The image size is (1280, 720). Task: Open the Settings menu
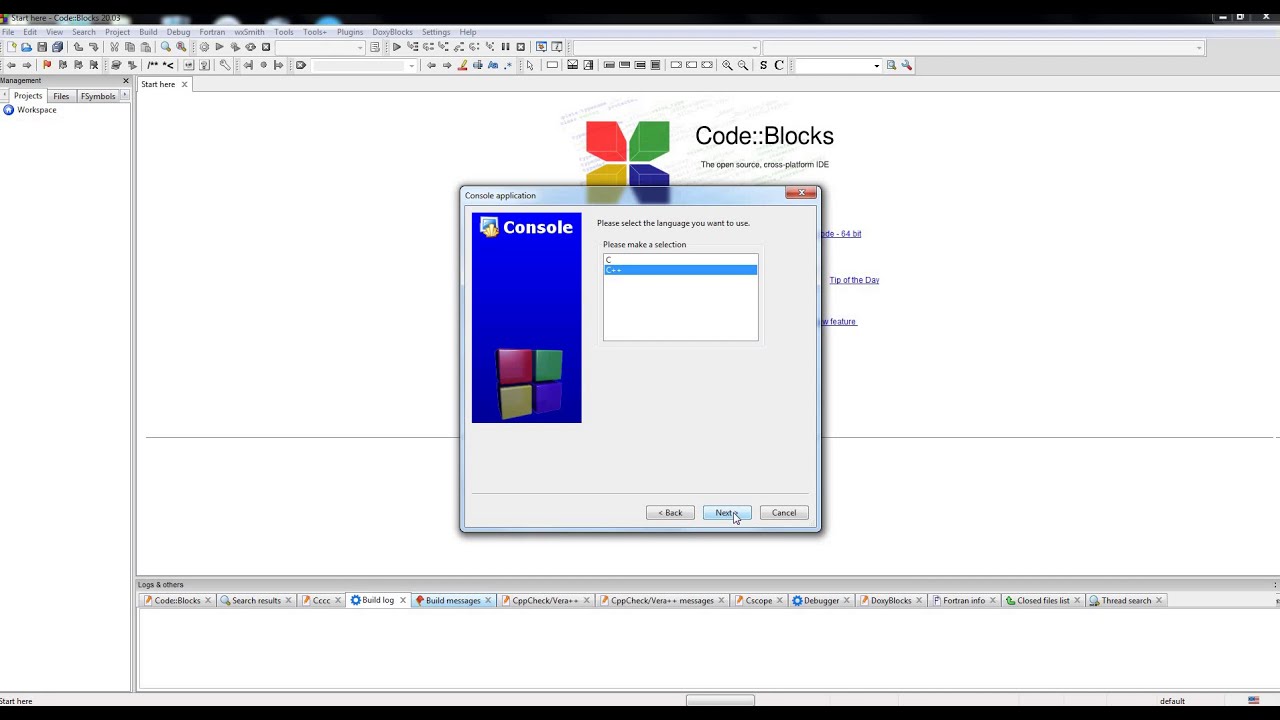point(436,32)
